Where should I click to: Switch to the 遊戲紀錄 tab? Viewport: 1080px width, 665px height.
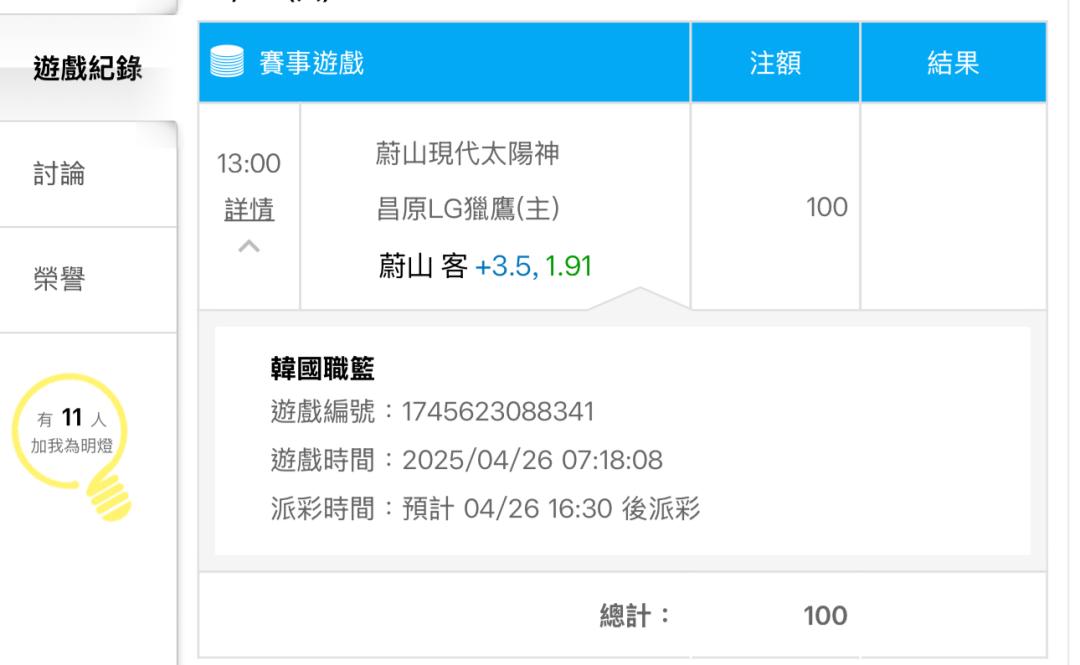87,68
